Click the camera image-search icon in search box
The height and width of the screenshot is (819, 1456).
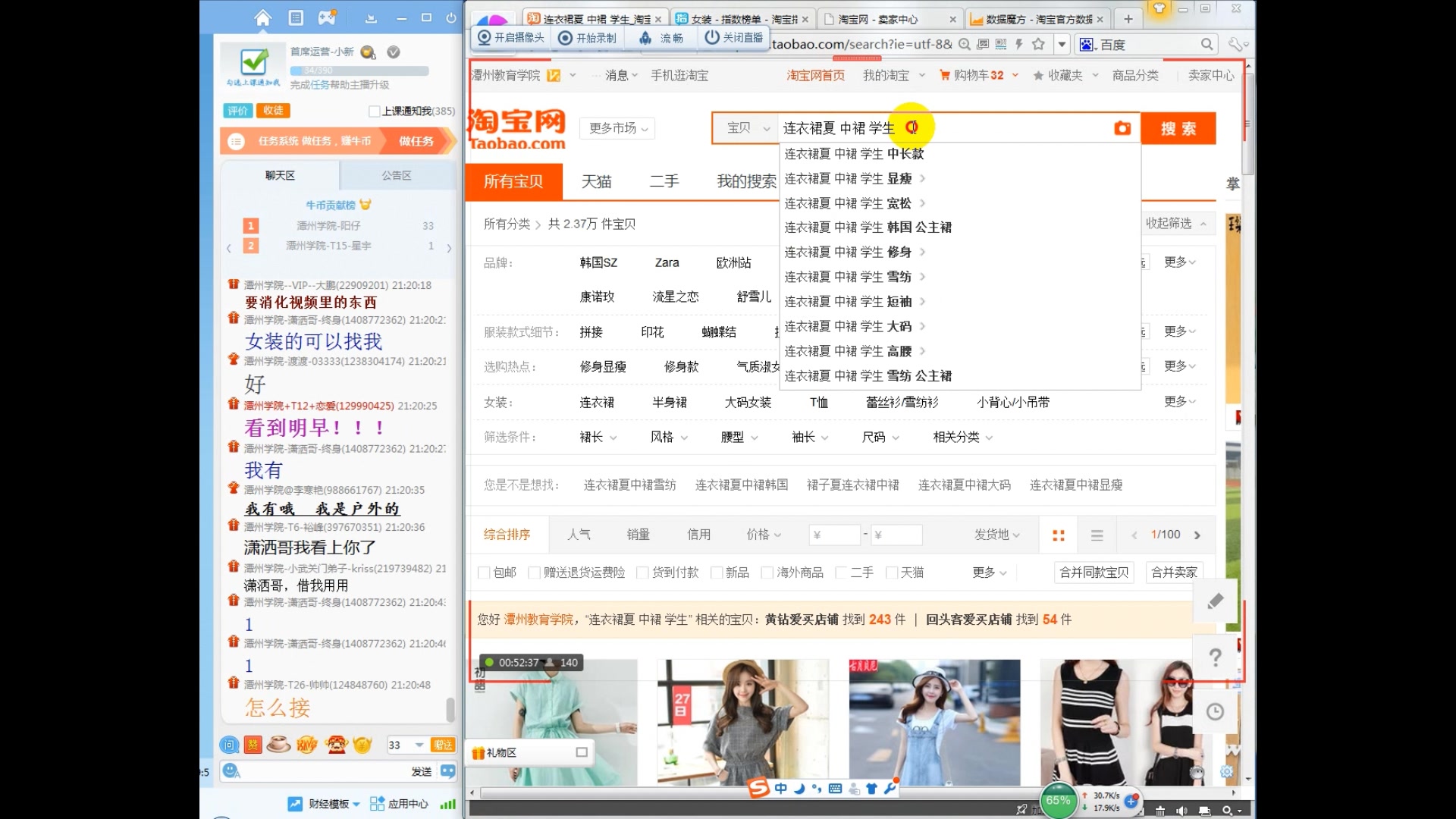pyautogui.click(x=1122, y=128)
